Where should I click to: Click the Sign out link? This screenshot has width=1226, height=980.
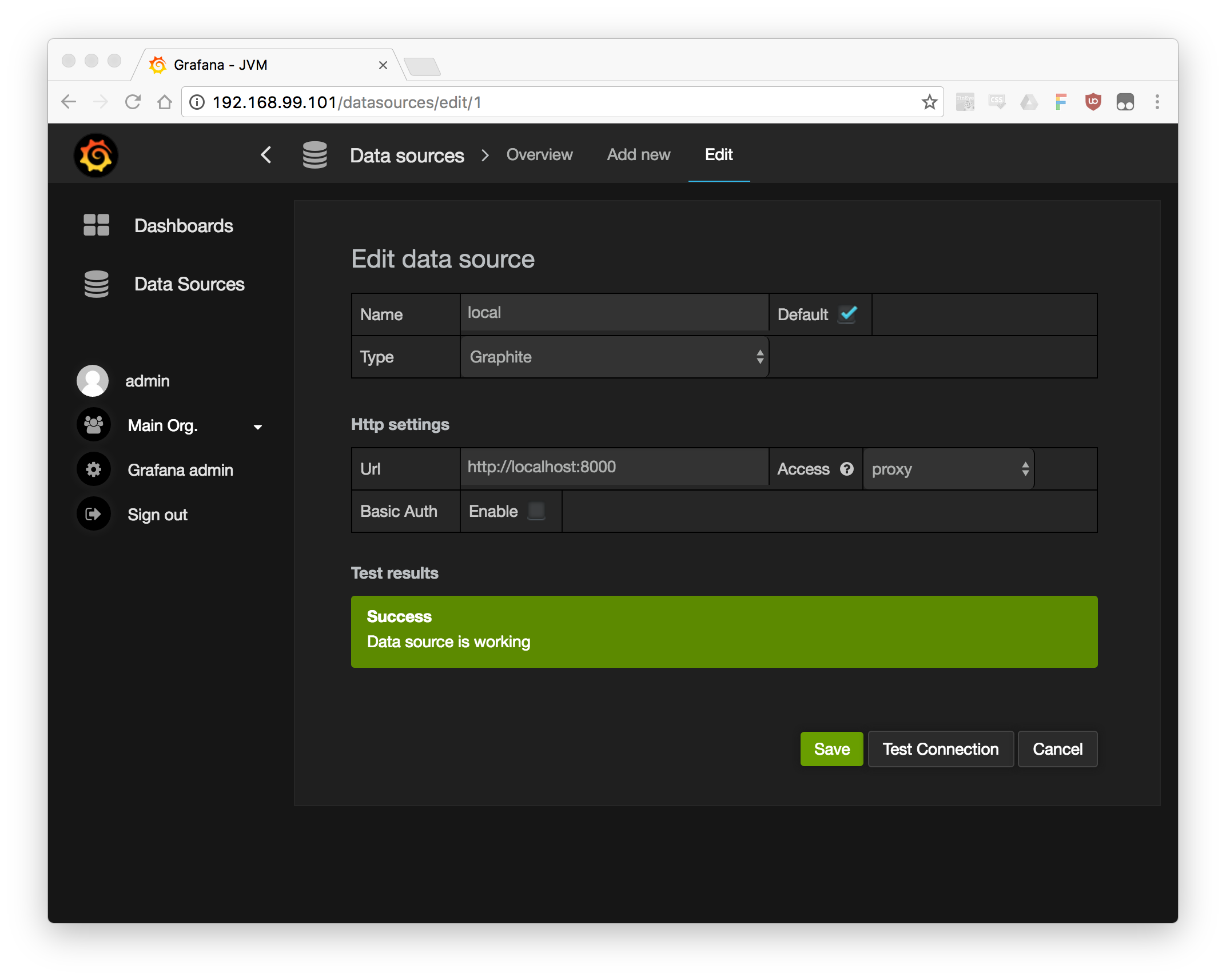[x=157, y=515]
